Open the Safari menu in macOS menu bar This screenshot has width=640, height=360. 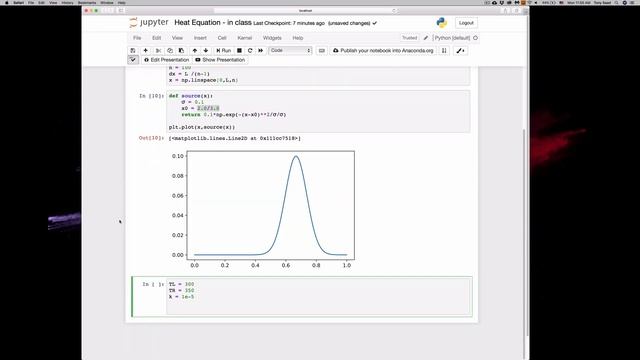pos(18,2)
